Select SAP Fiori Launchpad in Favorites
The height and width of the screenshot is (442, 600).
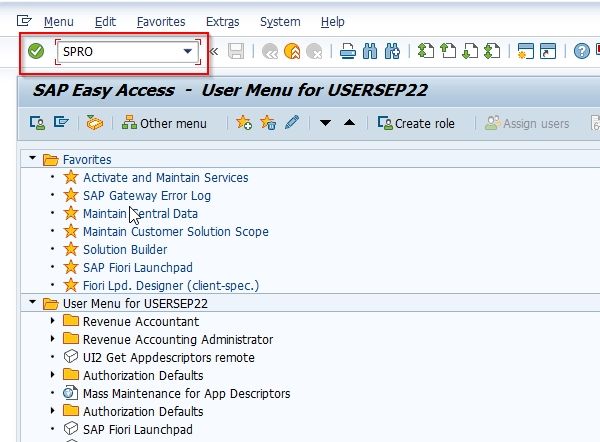tap(138, 267)
